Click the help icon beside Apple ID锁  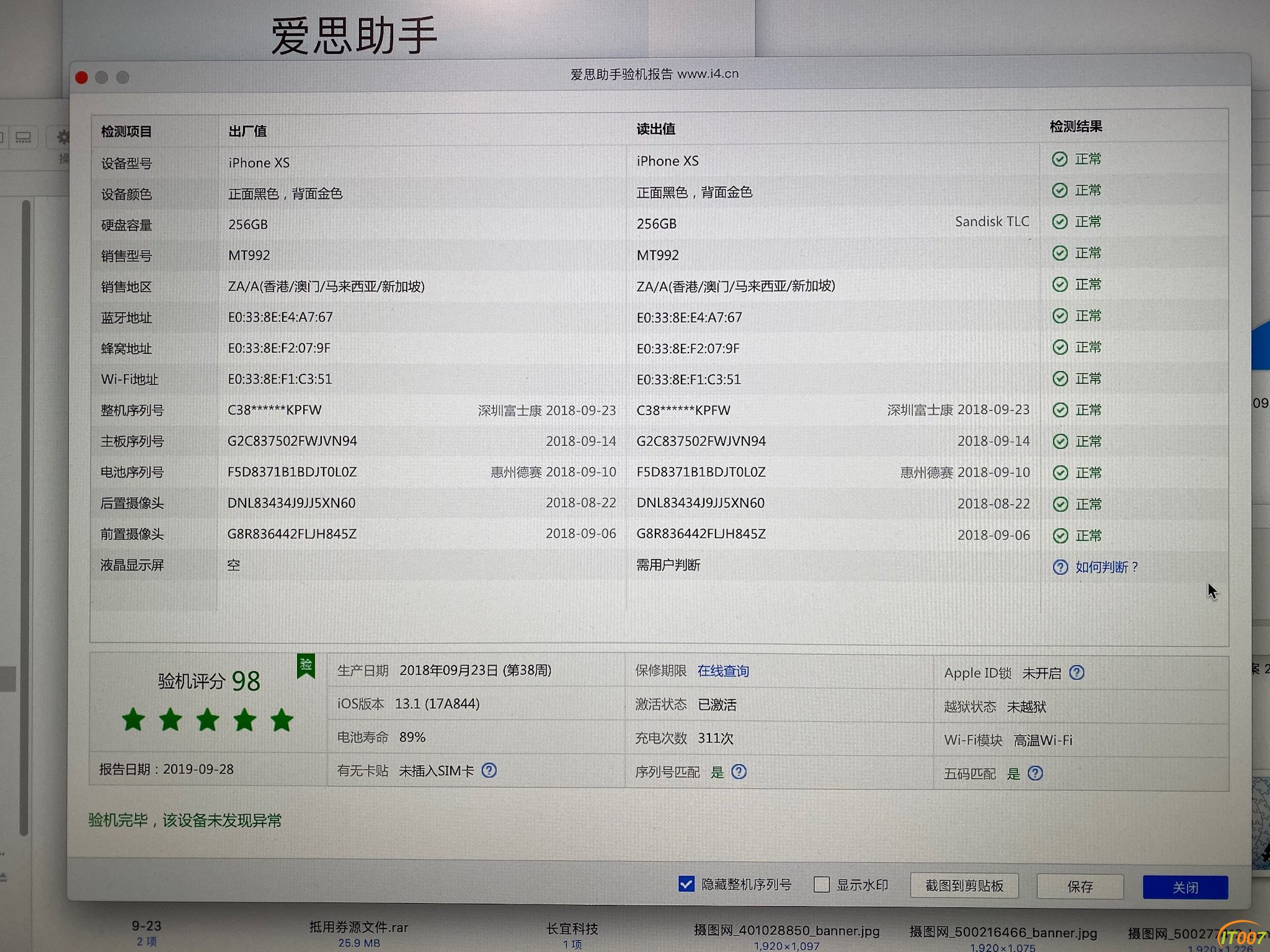pos(1077,672)
